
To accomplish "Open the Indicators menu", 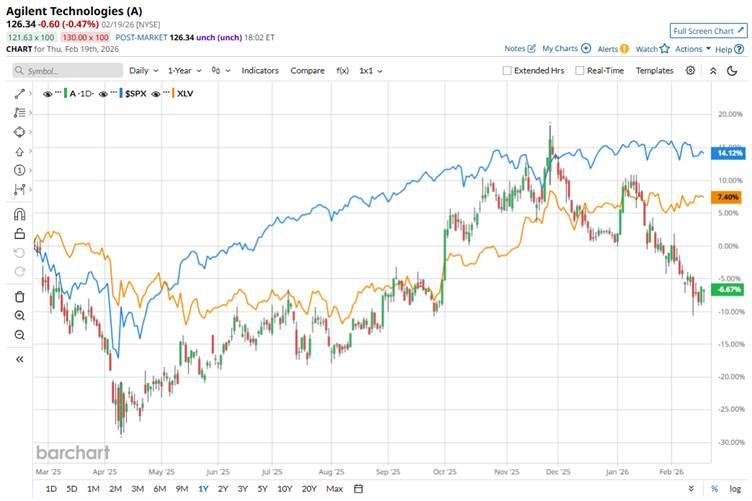I will (260, 71).
